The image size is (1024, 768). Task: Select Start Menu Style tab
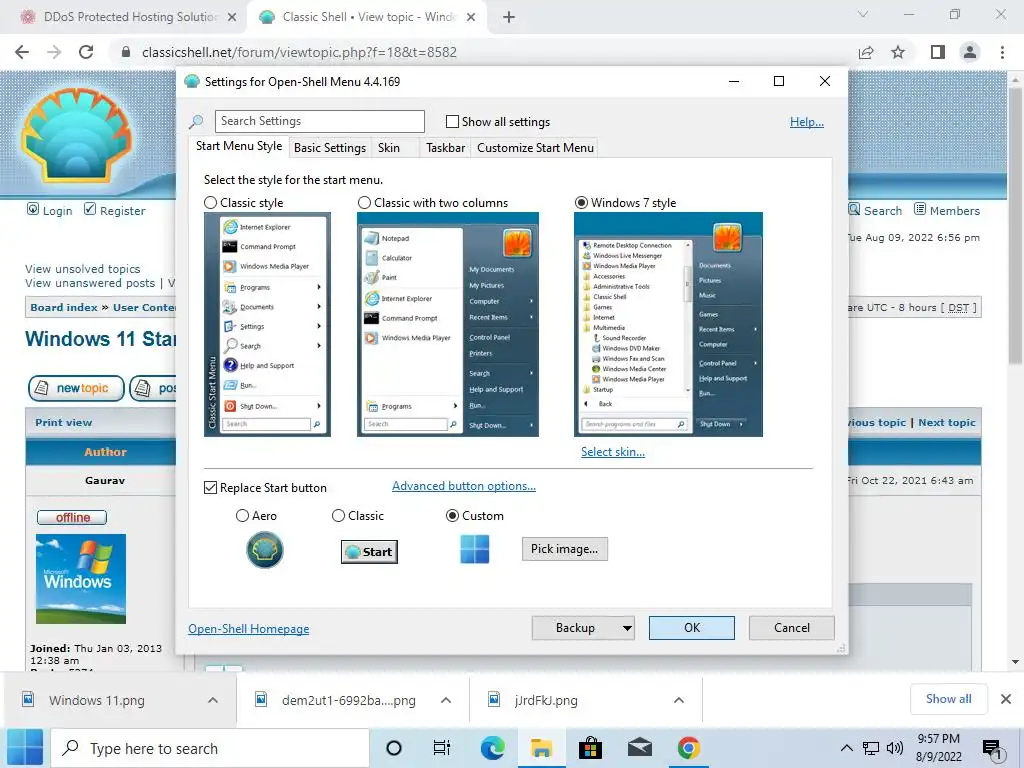[x=239, y=146]
